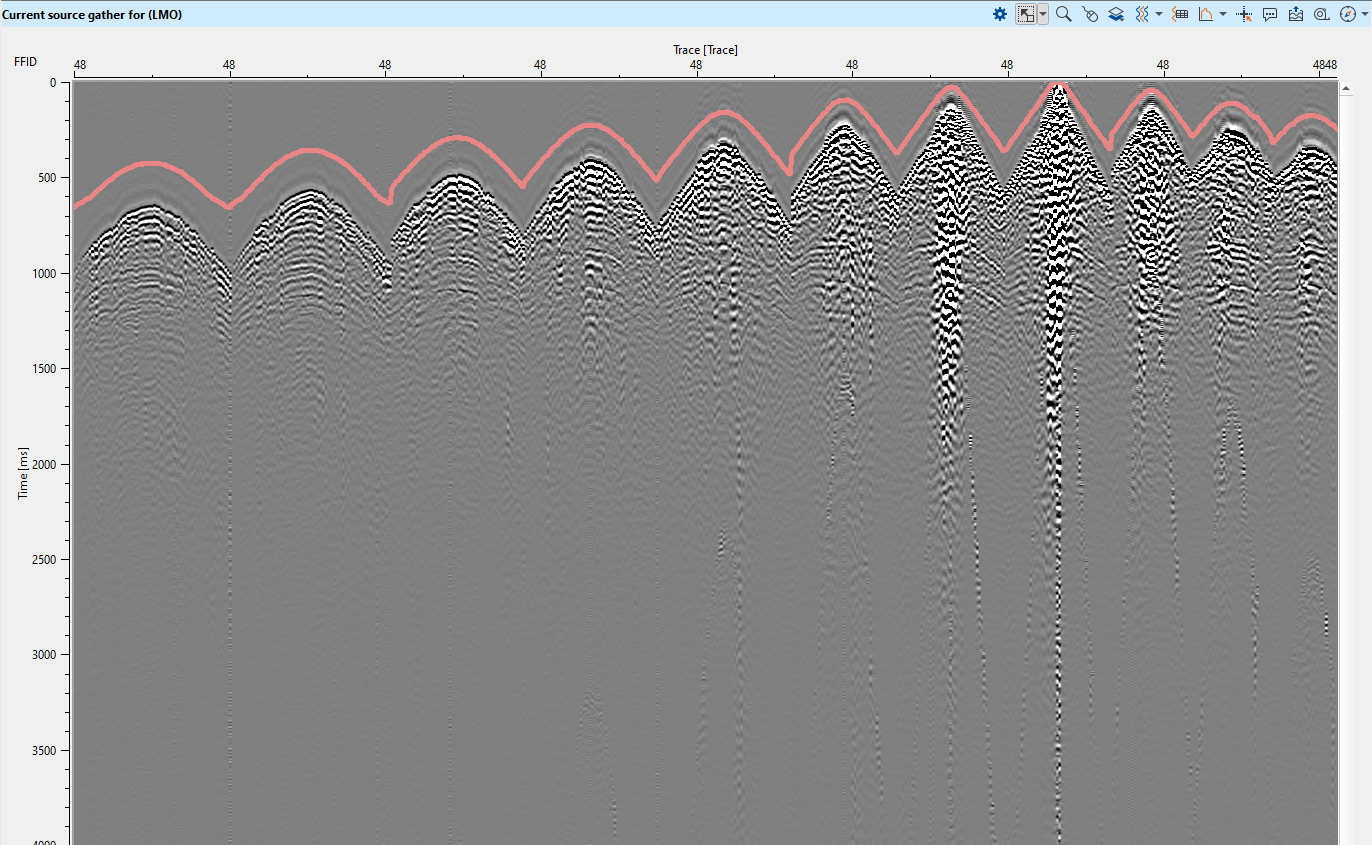
Task: Expand the selection mode dropdown arrow
Action: [x=1043, y=14]
